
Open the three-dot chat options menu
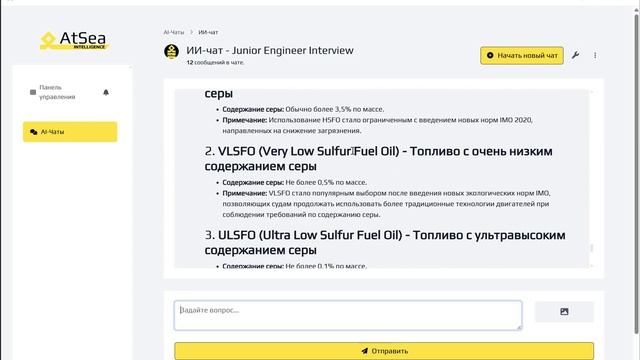pos(595,55)
